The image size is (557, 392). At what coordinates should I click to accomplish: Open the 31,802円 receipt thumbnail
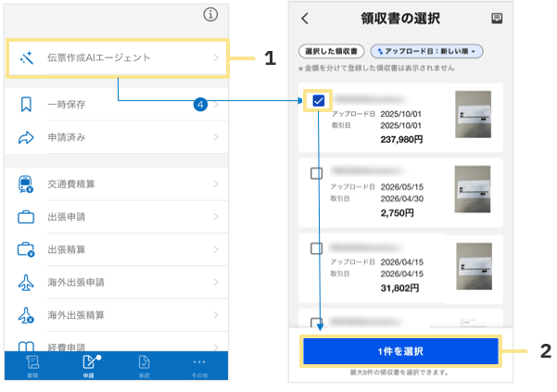(474, 266)
